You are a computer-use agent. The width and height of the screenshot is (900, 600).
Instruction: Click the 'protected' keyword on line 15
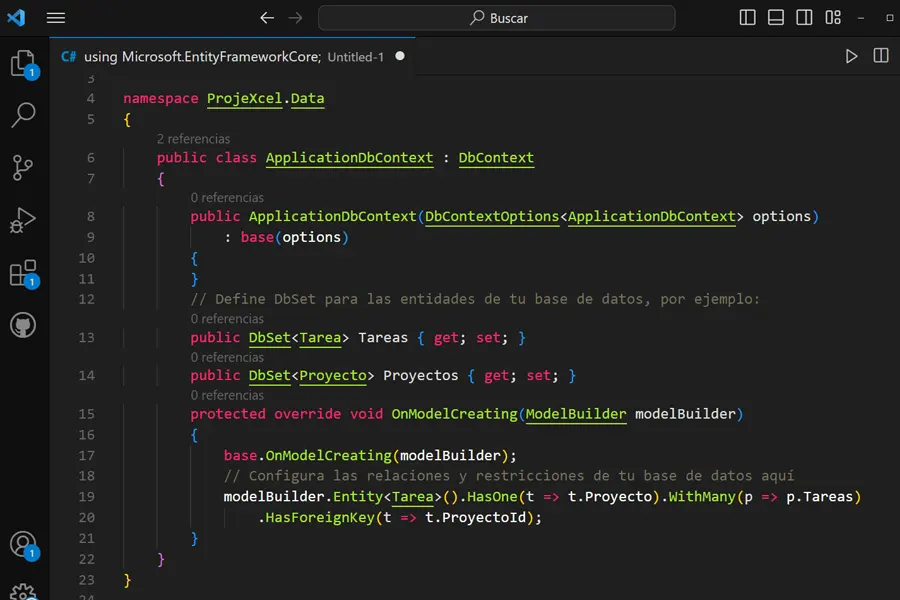pos(228,414)
